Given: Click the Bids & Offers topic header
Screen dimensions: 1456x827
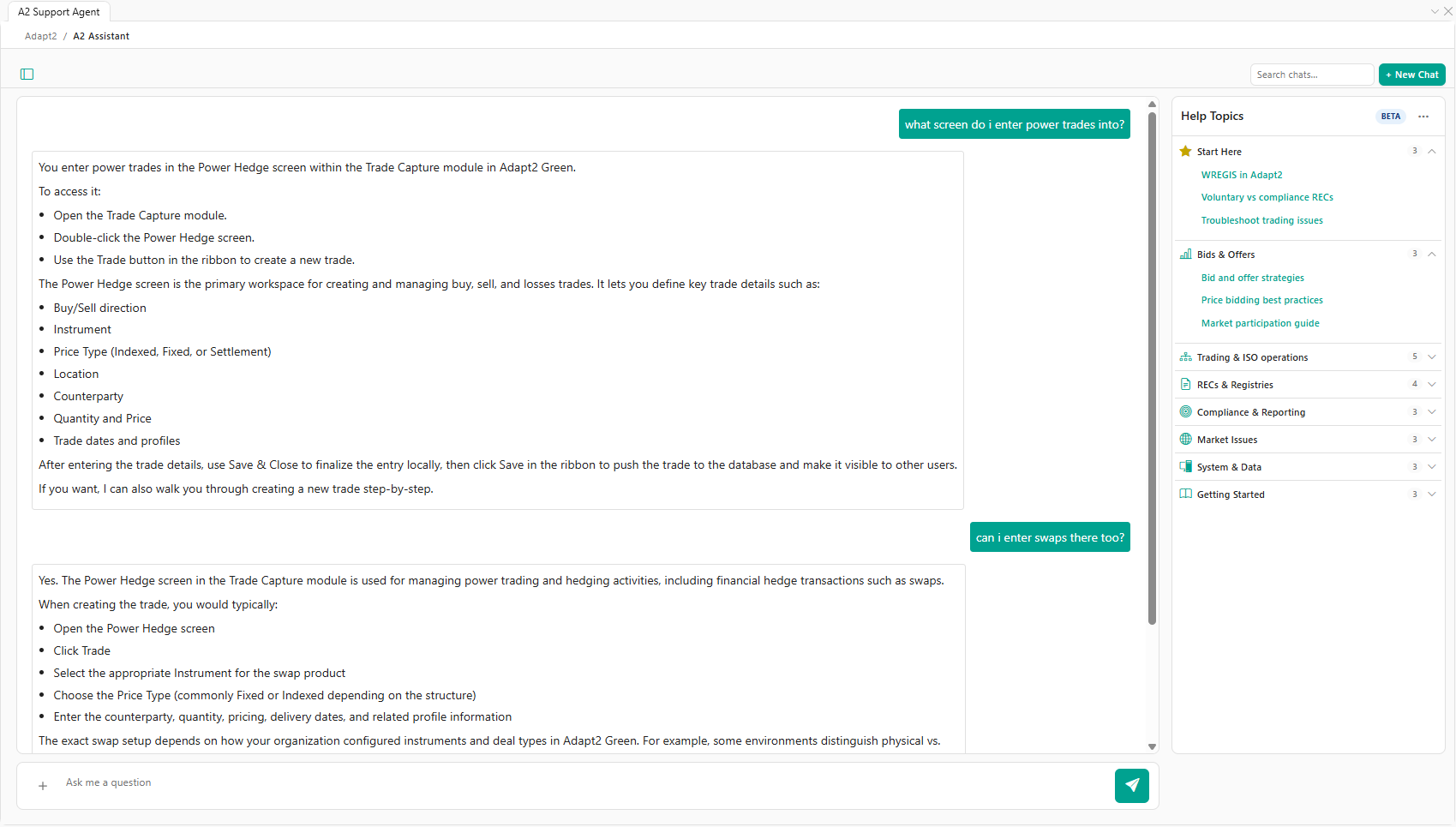Looking at the screenshot, I should (x=1309, y=255).
